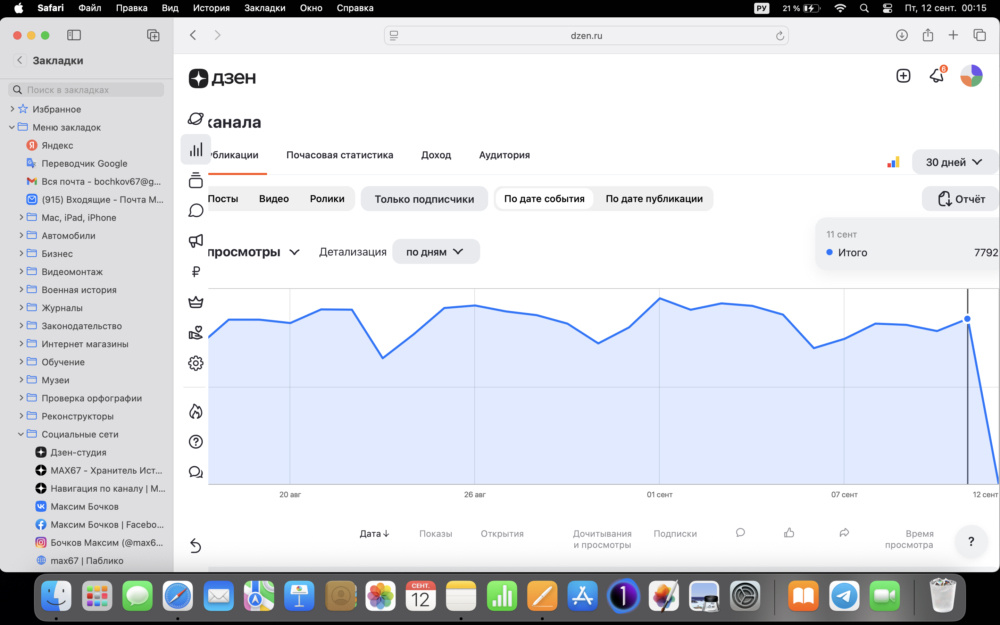Screen dimensions: 1000x625
Task: Click the crown icon in sidebar
Action: click(x=196, y=302)
